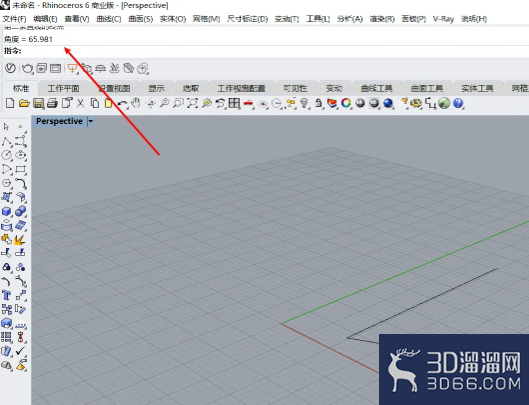The width and height of the screenshot is (529, 405).
Task: Select the Box solid tool
Action: 6,211
